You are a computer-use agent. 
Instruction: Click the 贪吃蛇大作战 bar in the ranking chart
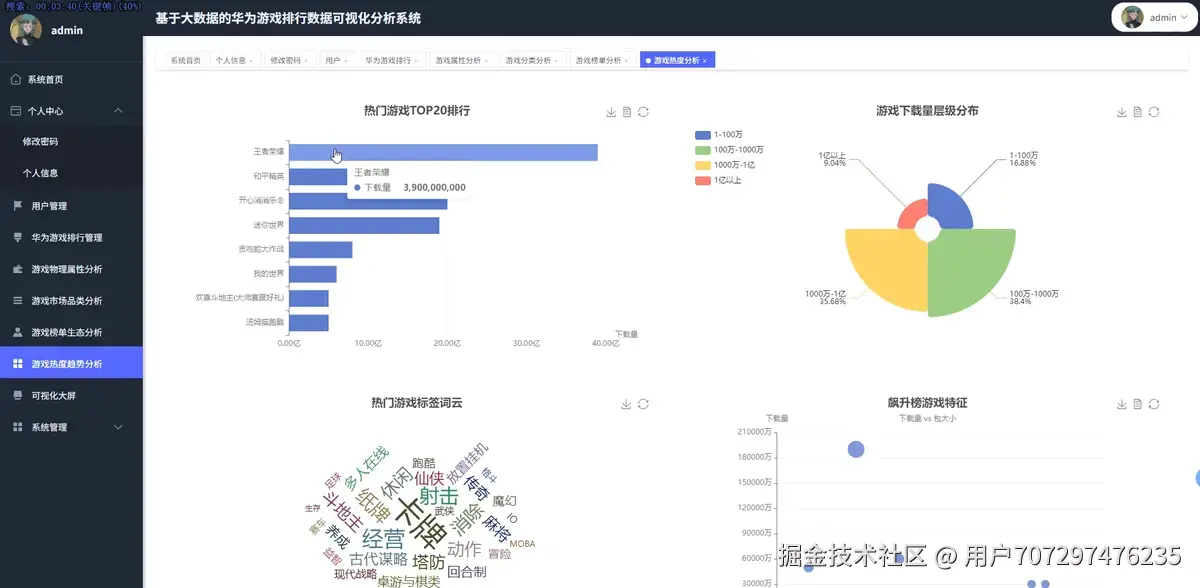[320, 250]
